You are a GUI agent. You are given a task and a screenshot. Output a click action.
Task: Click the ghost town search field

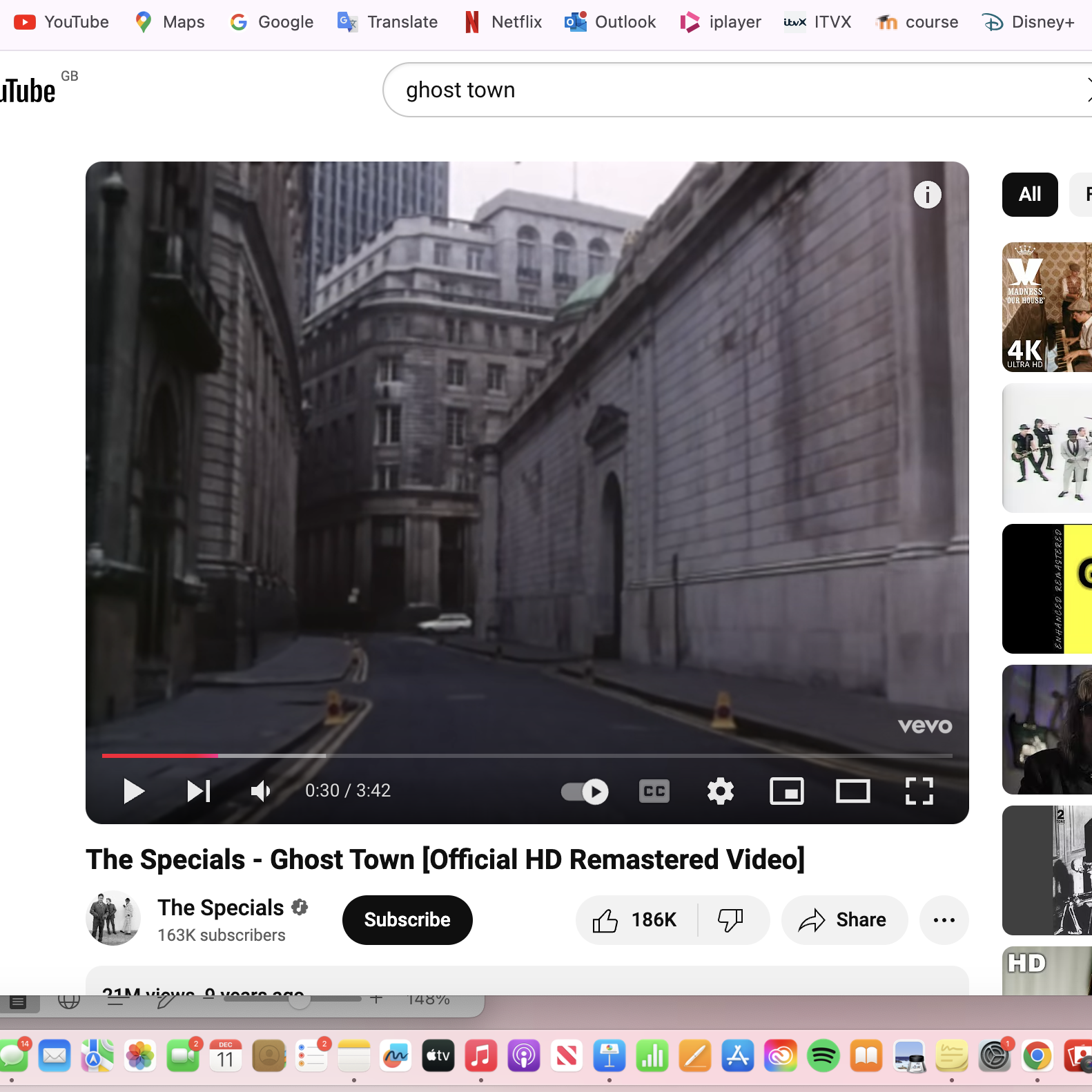coord(690,90)
